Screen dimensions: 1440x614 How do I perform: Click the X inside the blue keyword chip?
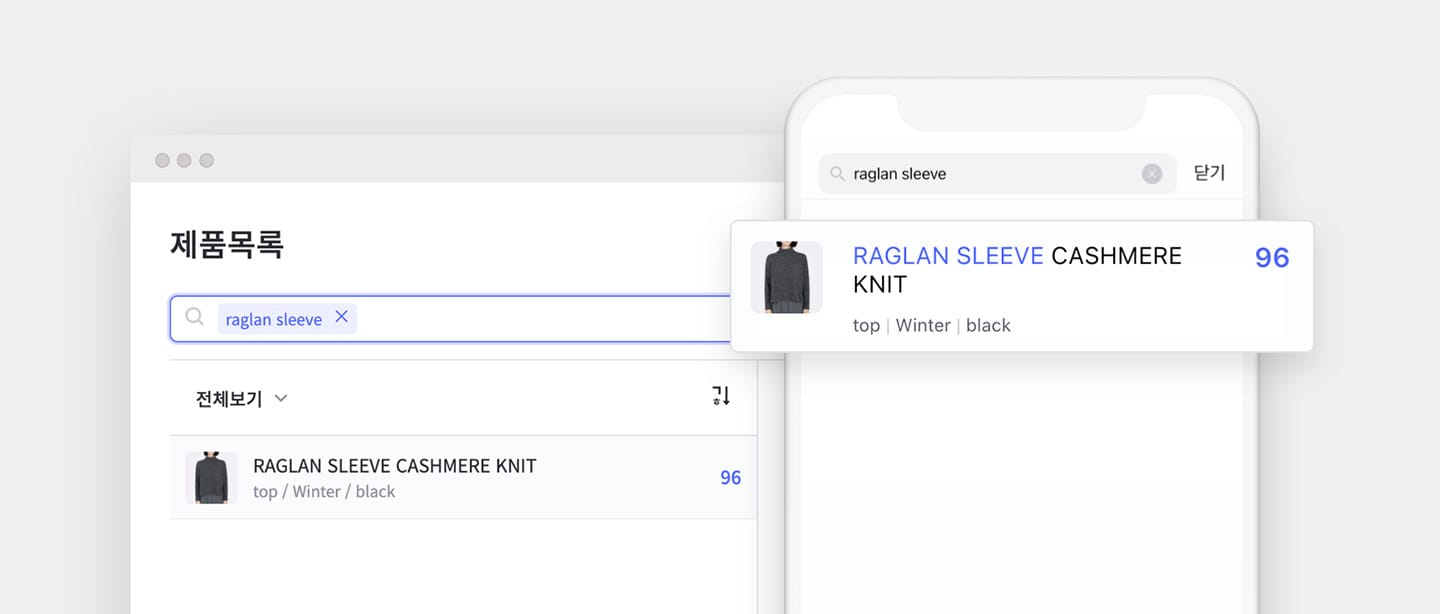[341, 317]
